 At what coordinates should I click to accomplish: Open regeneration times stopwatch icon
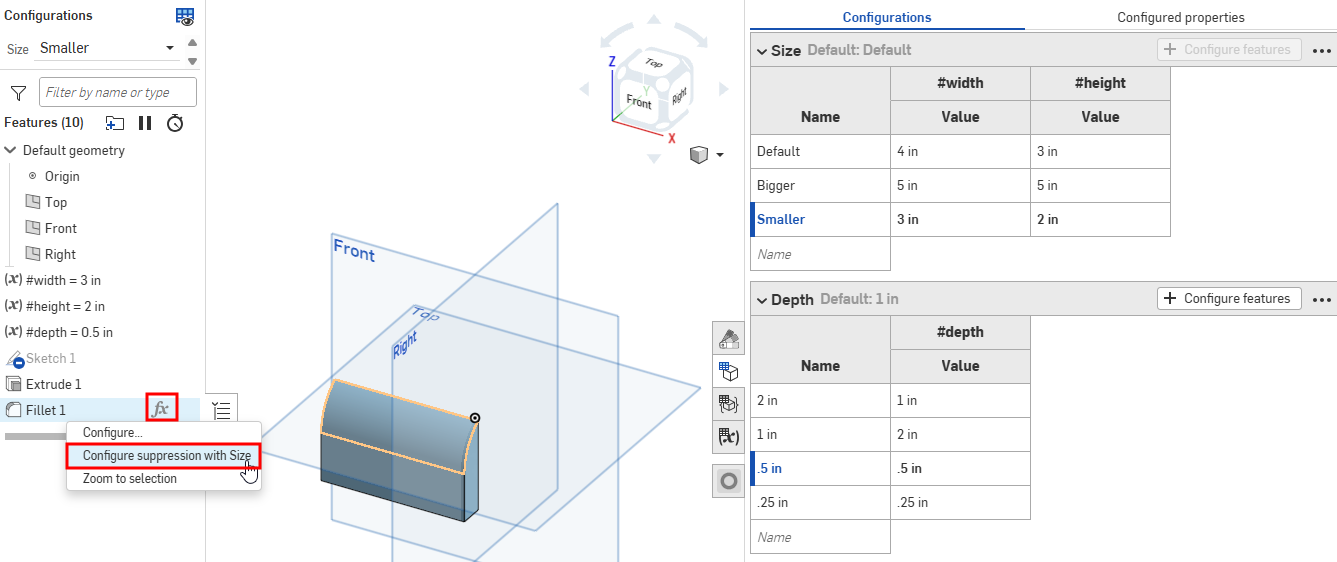(175, 123)
